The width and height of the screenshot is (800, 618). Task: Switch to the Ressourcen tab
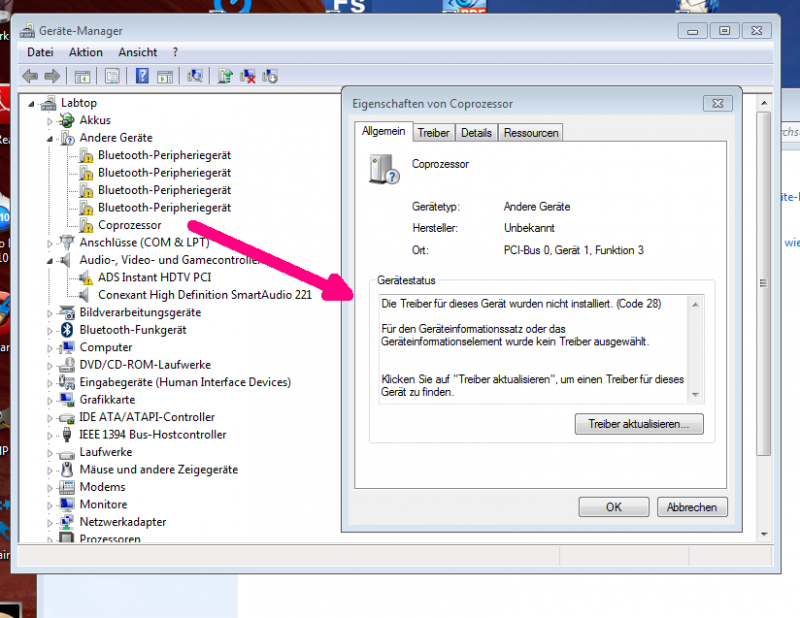(x=531, y=132)
